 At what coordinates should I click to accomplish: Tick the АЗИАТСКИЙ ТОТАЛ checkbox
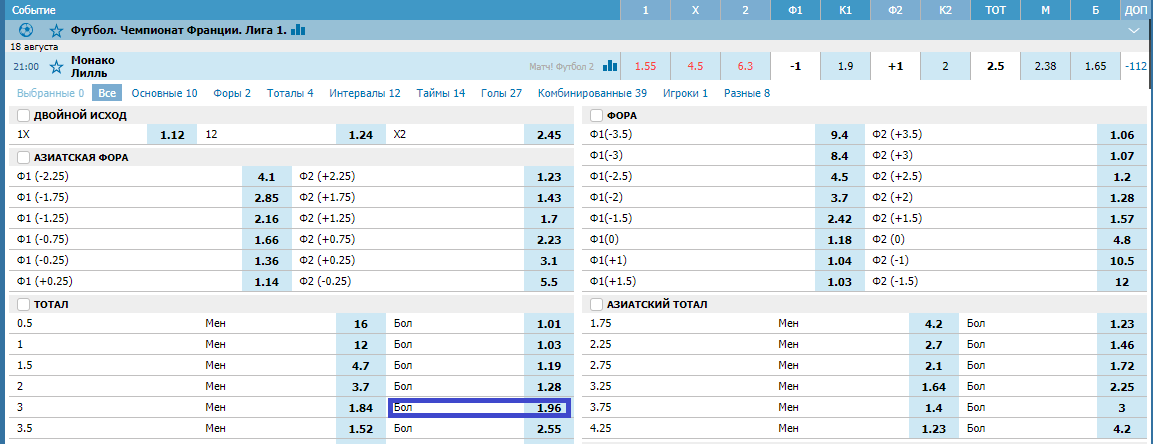(x=596, y=304)
